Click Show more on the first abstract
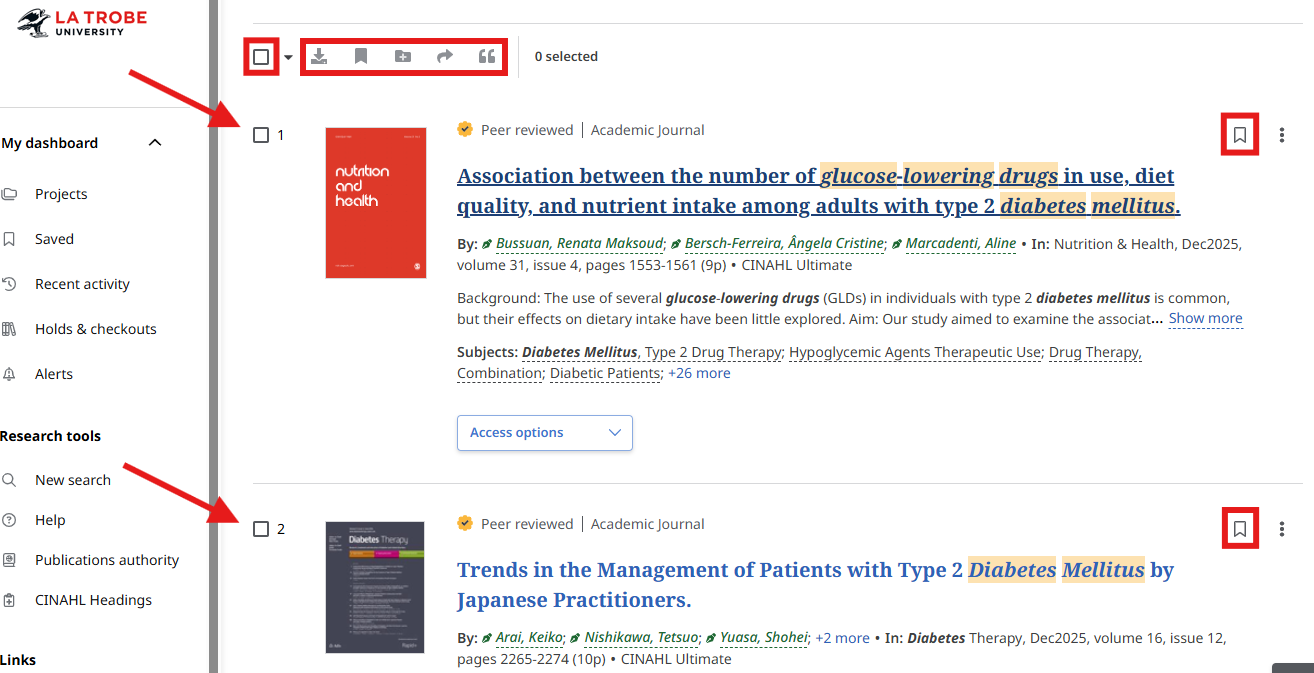Image resolution: width=1314 pixels, height=673 pixels. coord(1205,319)
